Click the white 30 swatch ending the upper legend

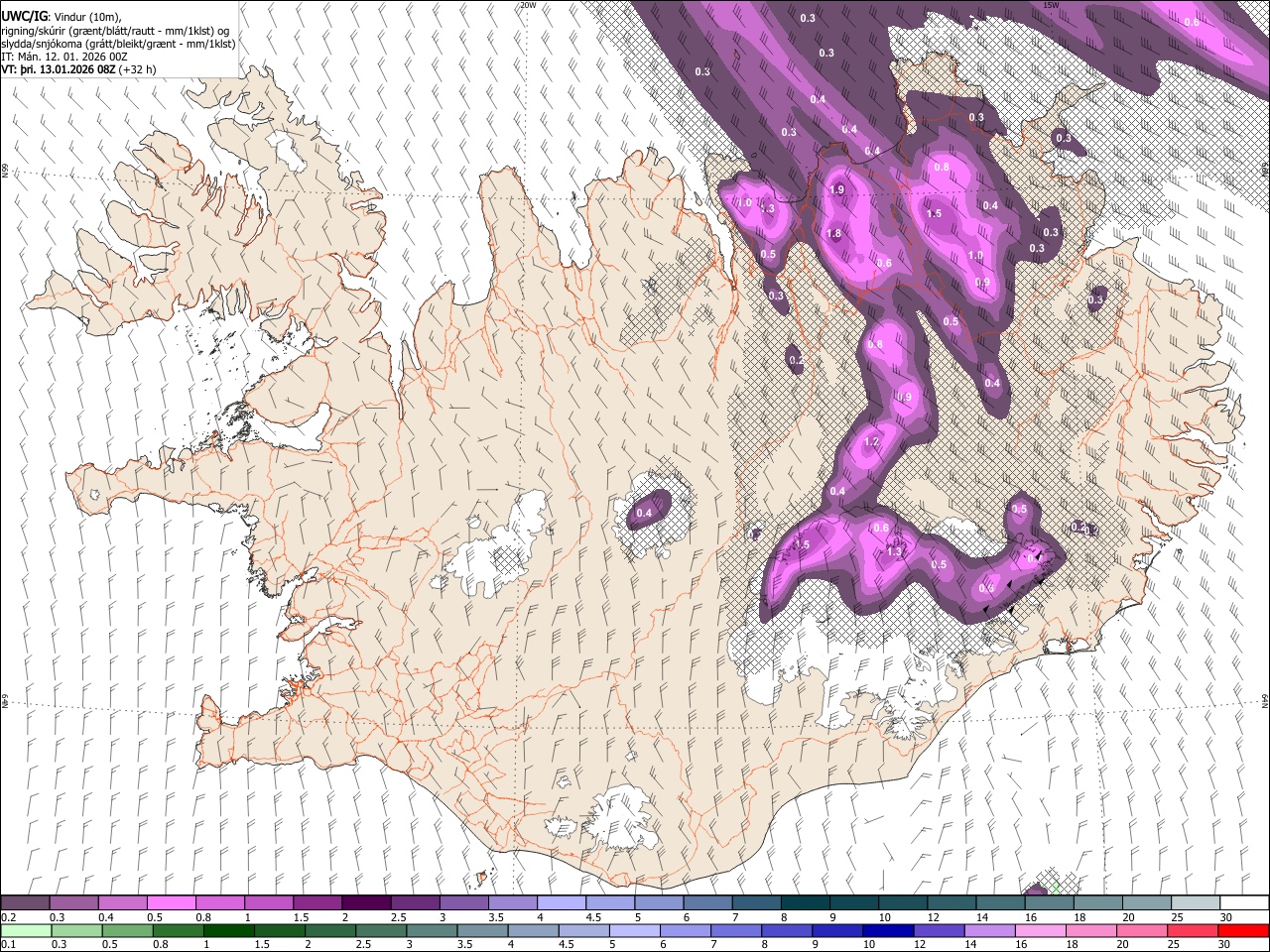(1244, 903)
